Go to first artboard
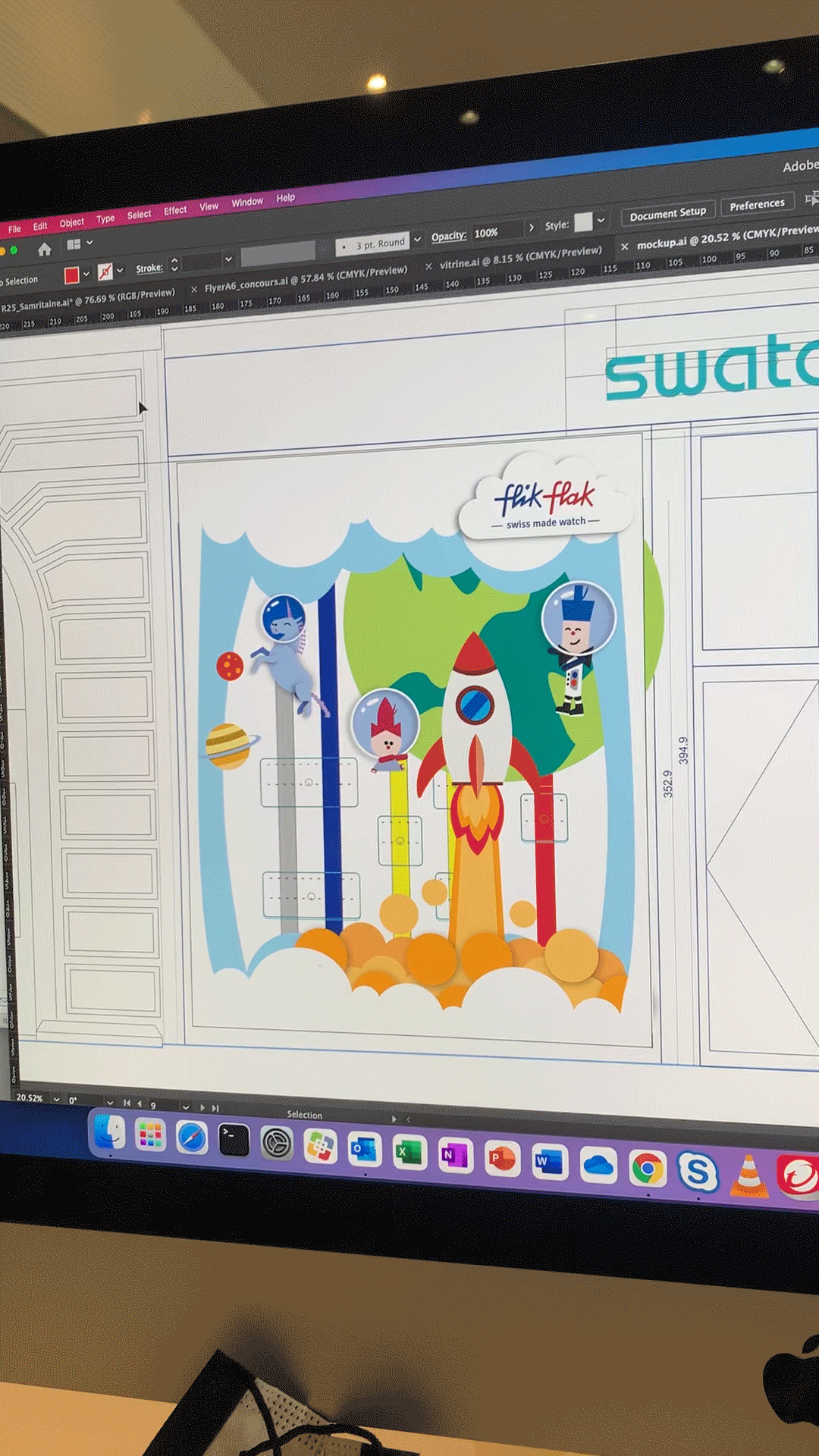Screen dimensions: 819x1456 point(127,1103)
